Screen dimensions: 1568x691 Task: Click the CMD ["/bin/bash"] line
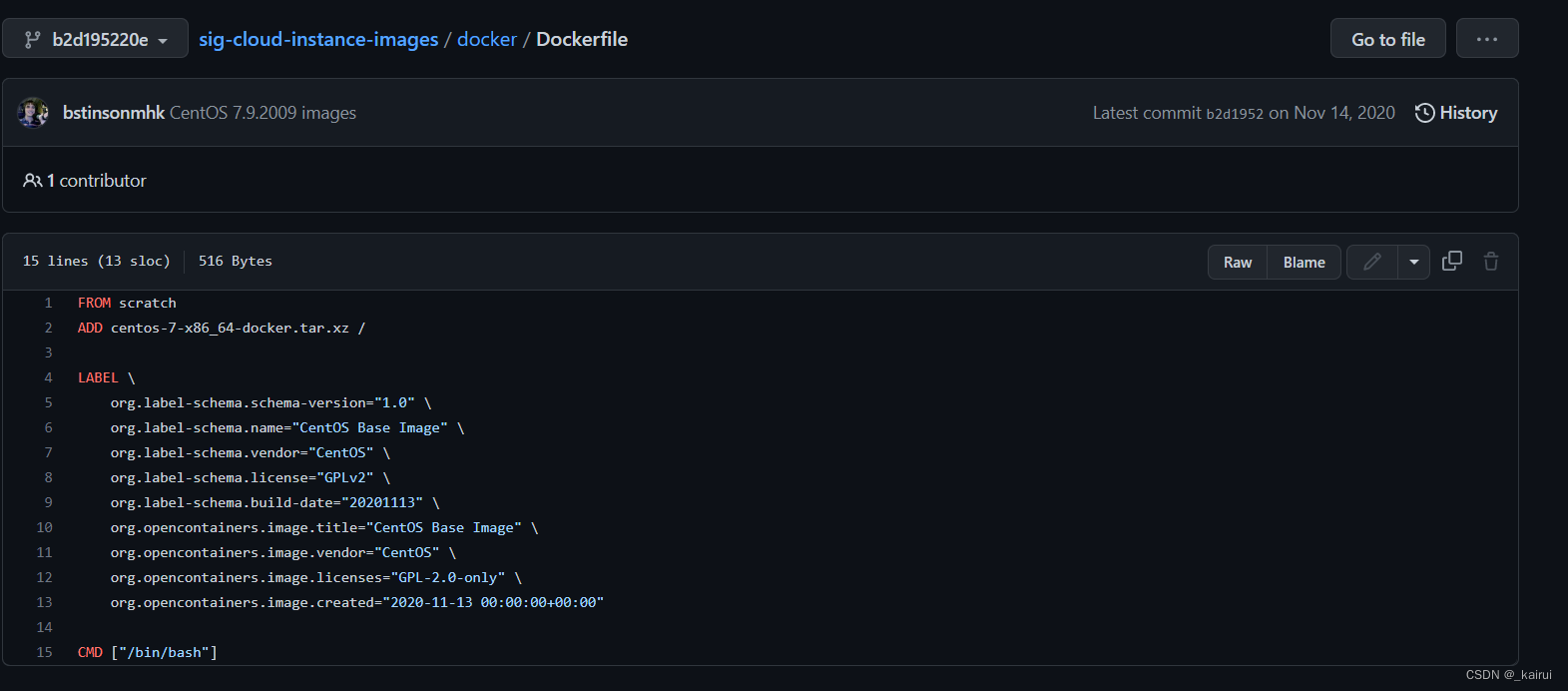(x=148, y=652)
